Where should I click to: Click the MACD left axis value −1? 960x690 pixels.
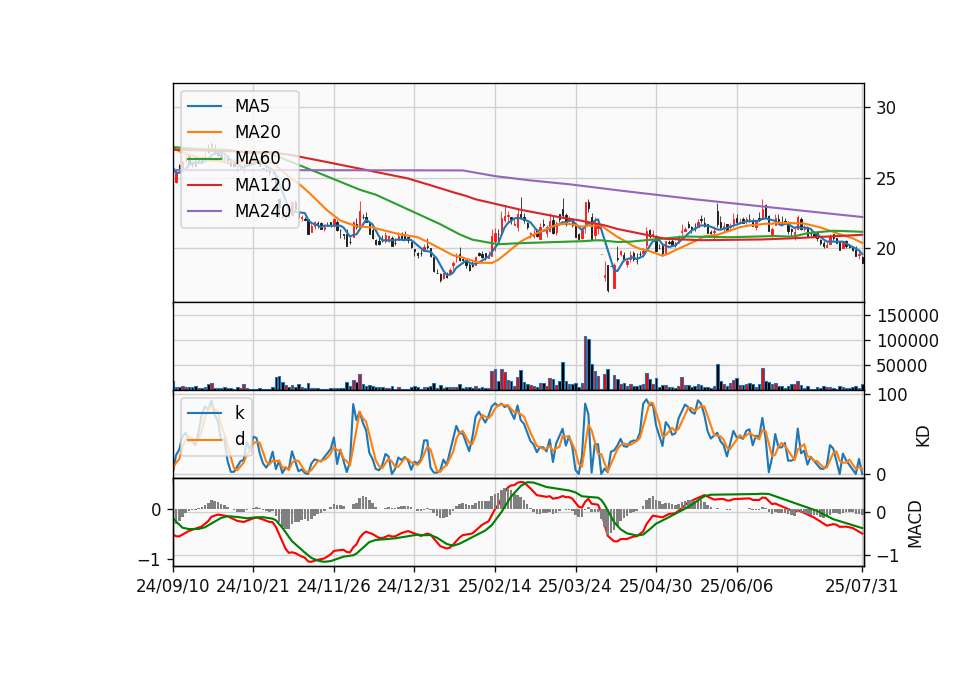click(149, 560)
